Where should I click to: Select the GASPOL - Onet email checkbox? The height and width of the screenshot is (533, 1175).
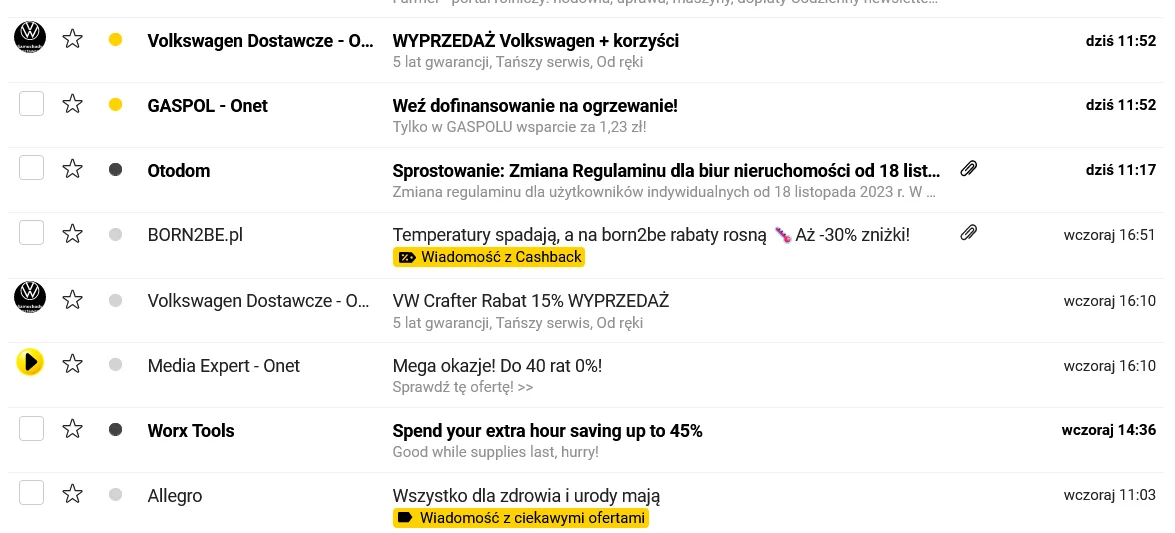[31, 103]
